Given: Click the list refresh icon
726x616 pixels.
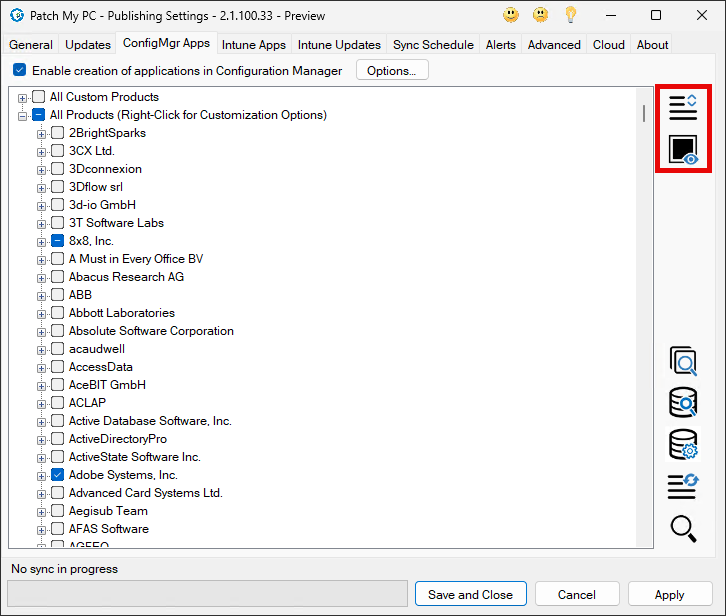Looking at the screenshot, I should coord(683,487).
